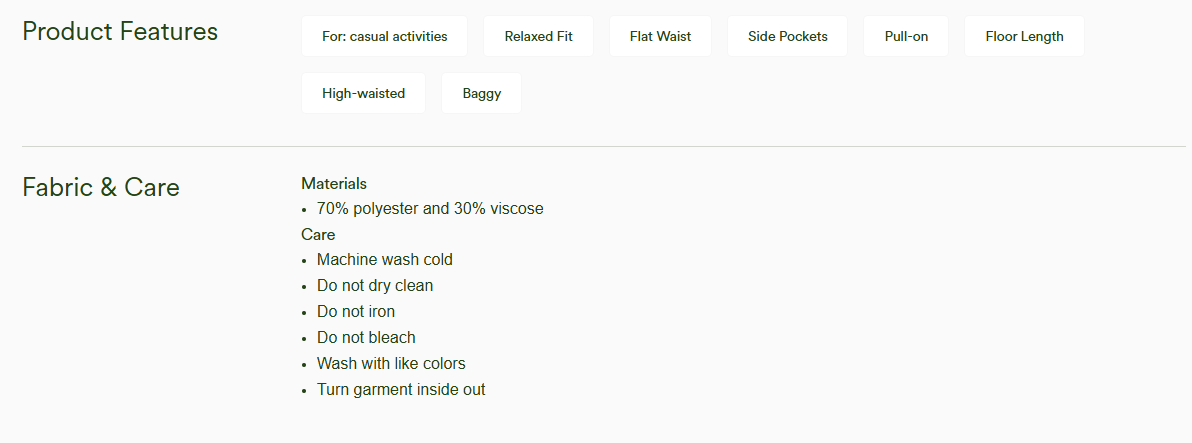Click the divider line below Product Features

604,146
